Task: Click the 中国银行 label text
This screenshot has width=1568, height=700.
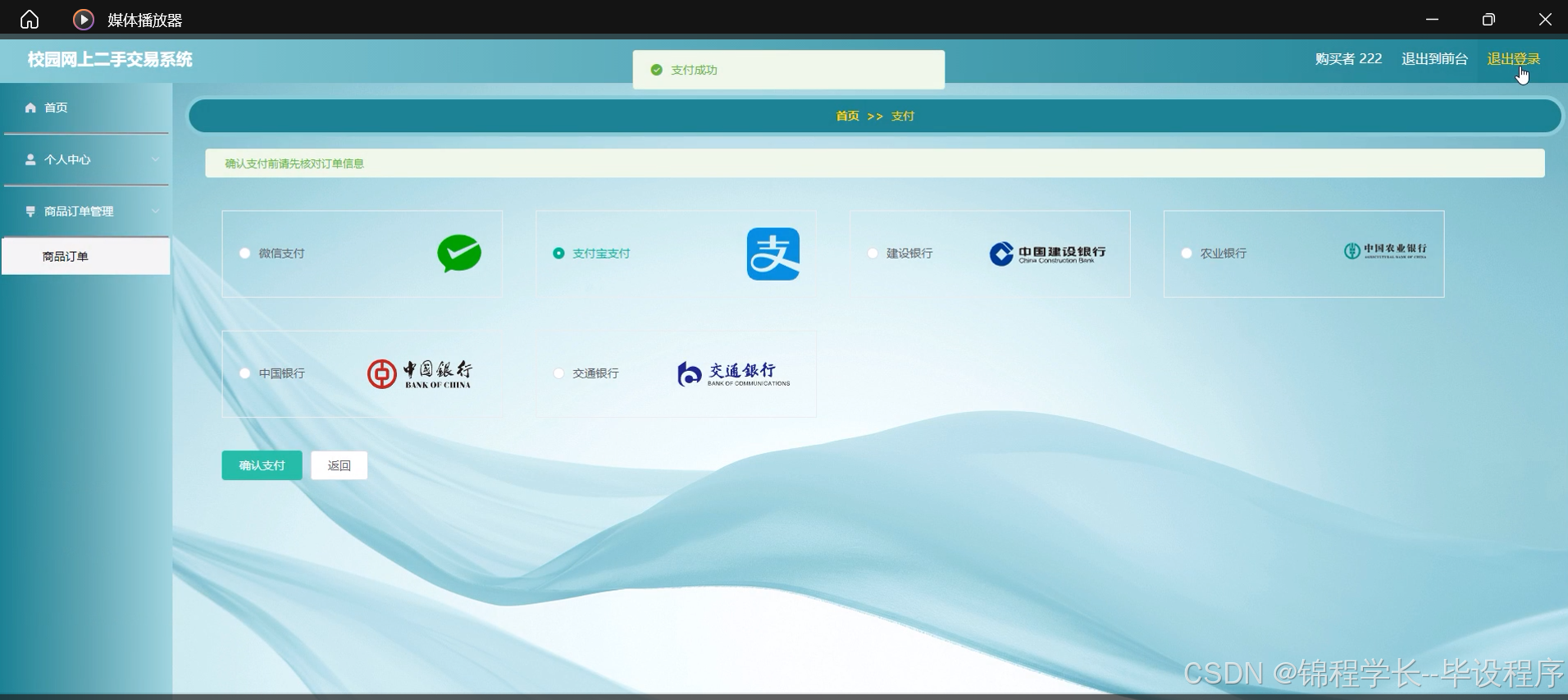Action: pos(281,373)
